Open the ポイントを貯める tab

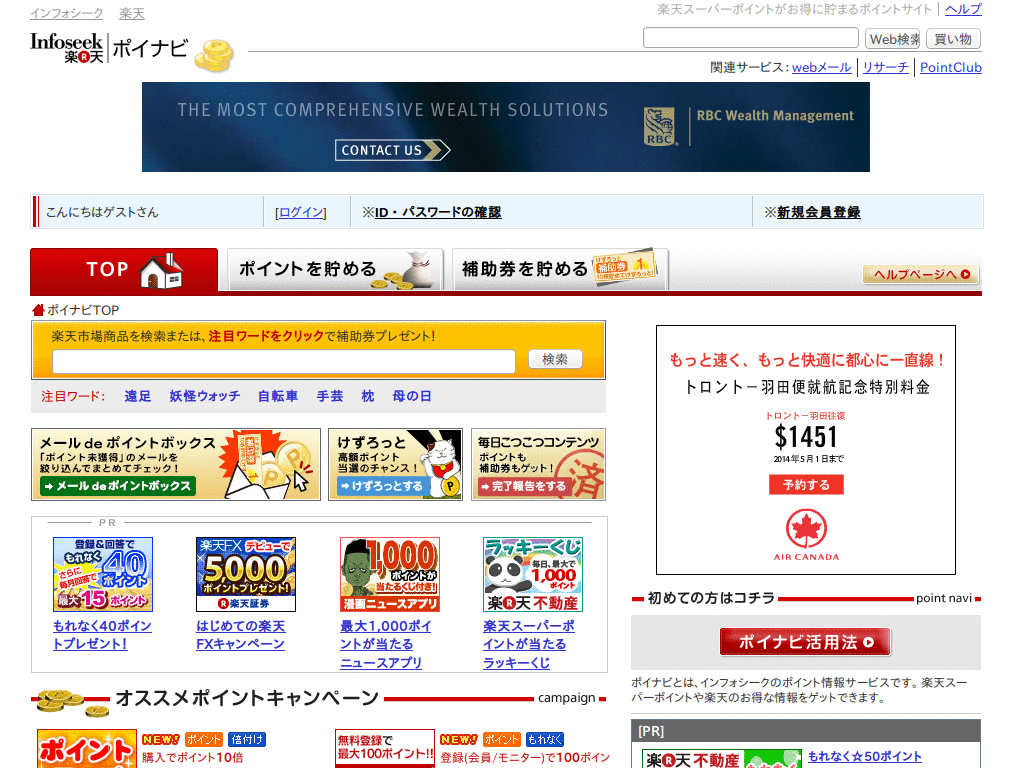coord(335,269)
